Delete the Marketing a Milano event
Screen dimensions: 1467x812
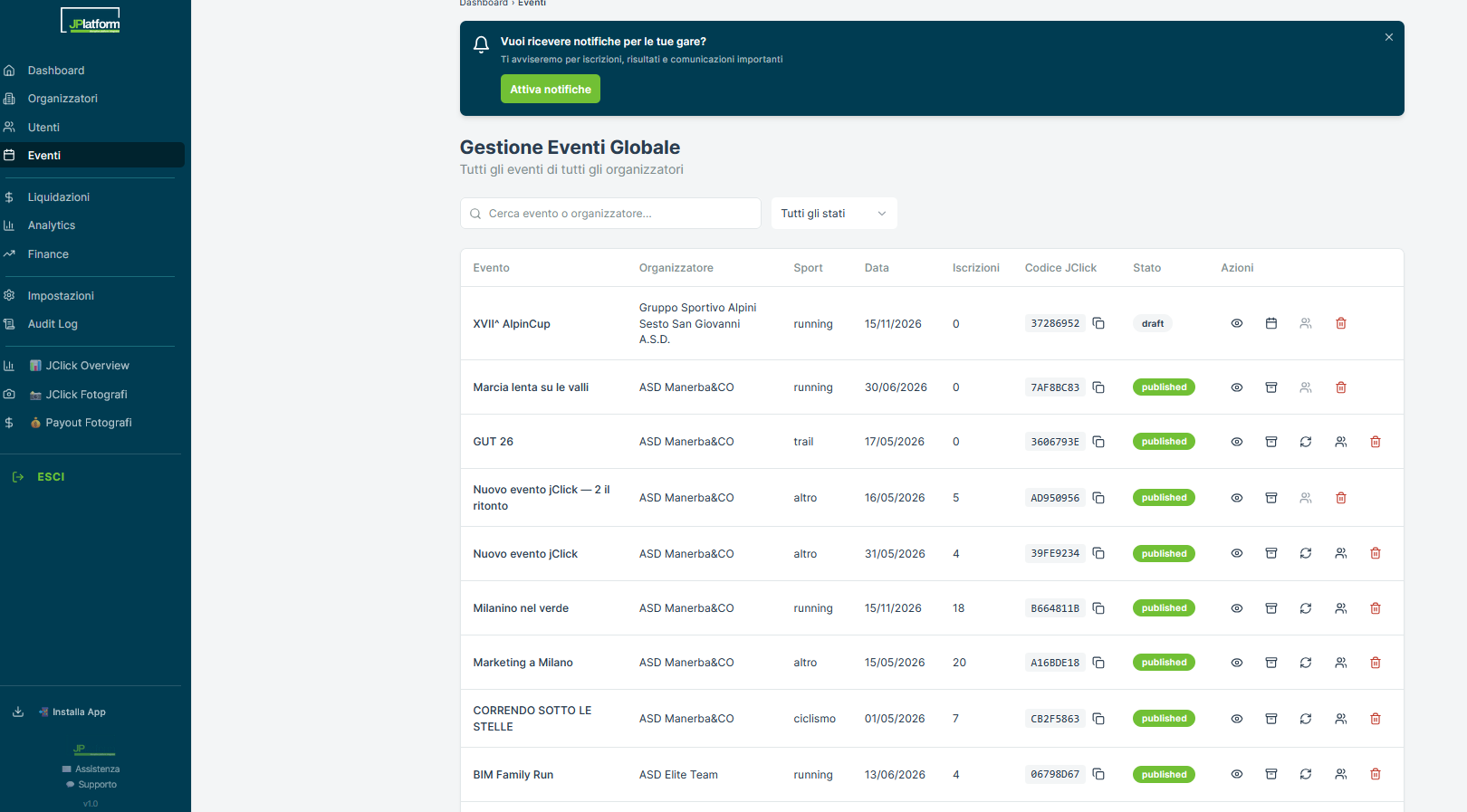(1376, 663)
